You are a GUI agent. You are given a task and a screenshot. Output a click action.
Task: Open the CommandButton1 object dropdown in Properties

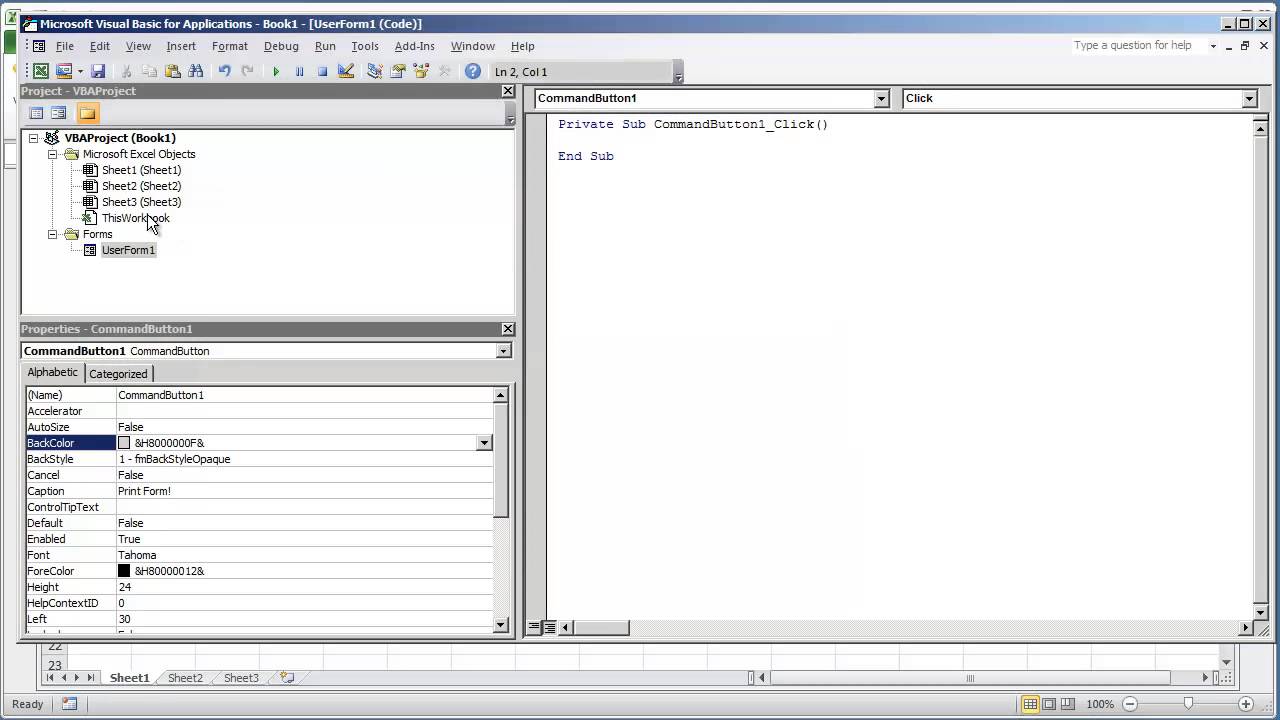click(x=503, y=351)
